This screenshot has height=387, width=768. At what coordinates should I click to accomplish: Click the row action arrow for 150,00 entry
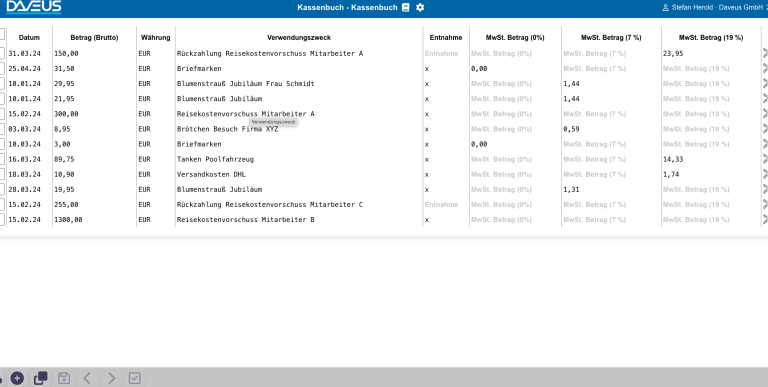(x=765, y=53)
